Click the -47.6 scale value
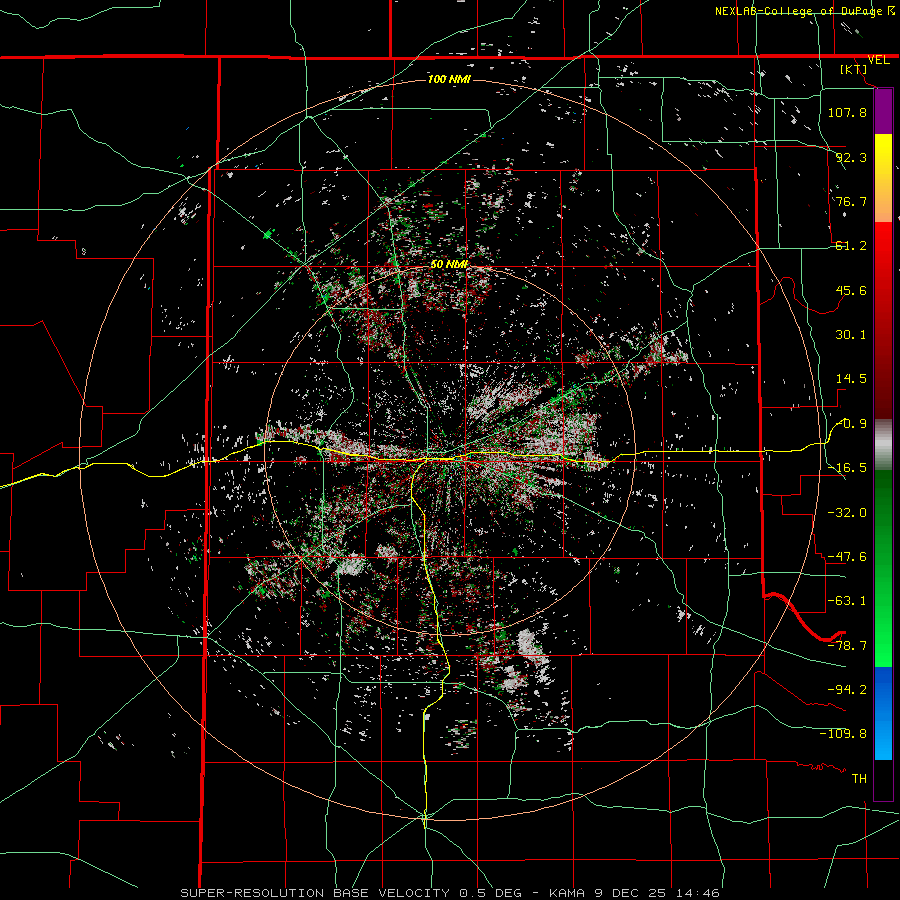900x900 pixels. 847,557
